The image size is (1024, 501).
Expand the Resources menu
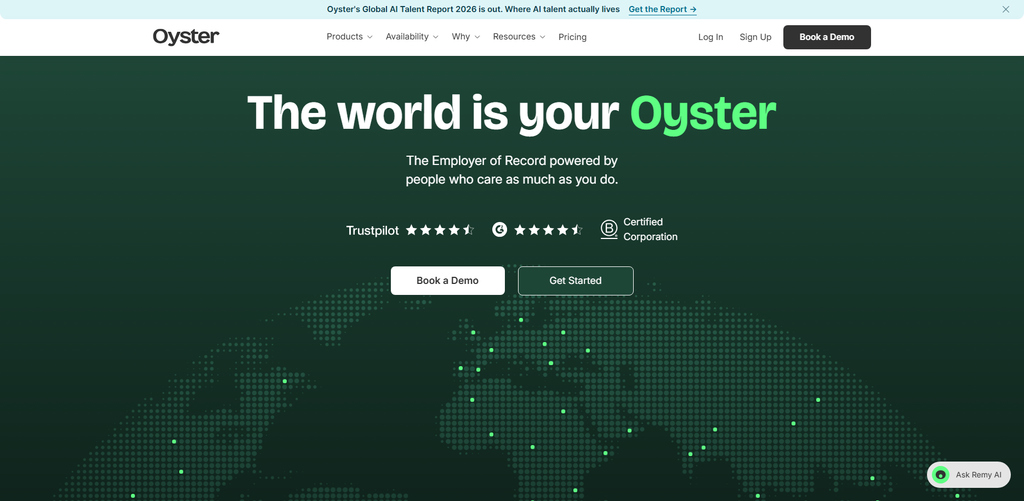point(519,37)
